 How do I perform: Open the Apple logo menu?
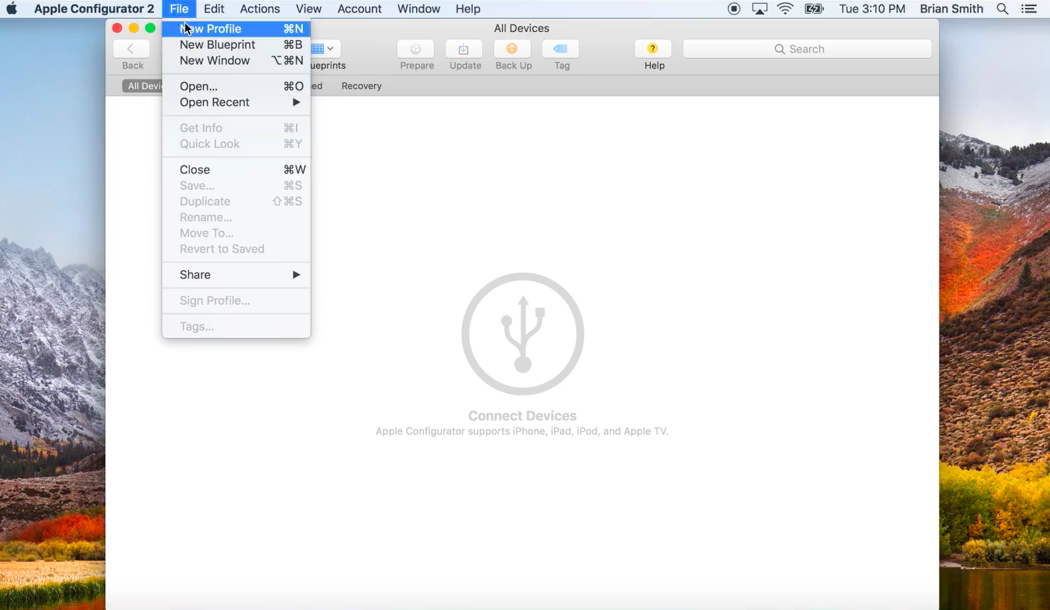point(12,9)
